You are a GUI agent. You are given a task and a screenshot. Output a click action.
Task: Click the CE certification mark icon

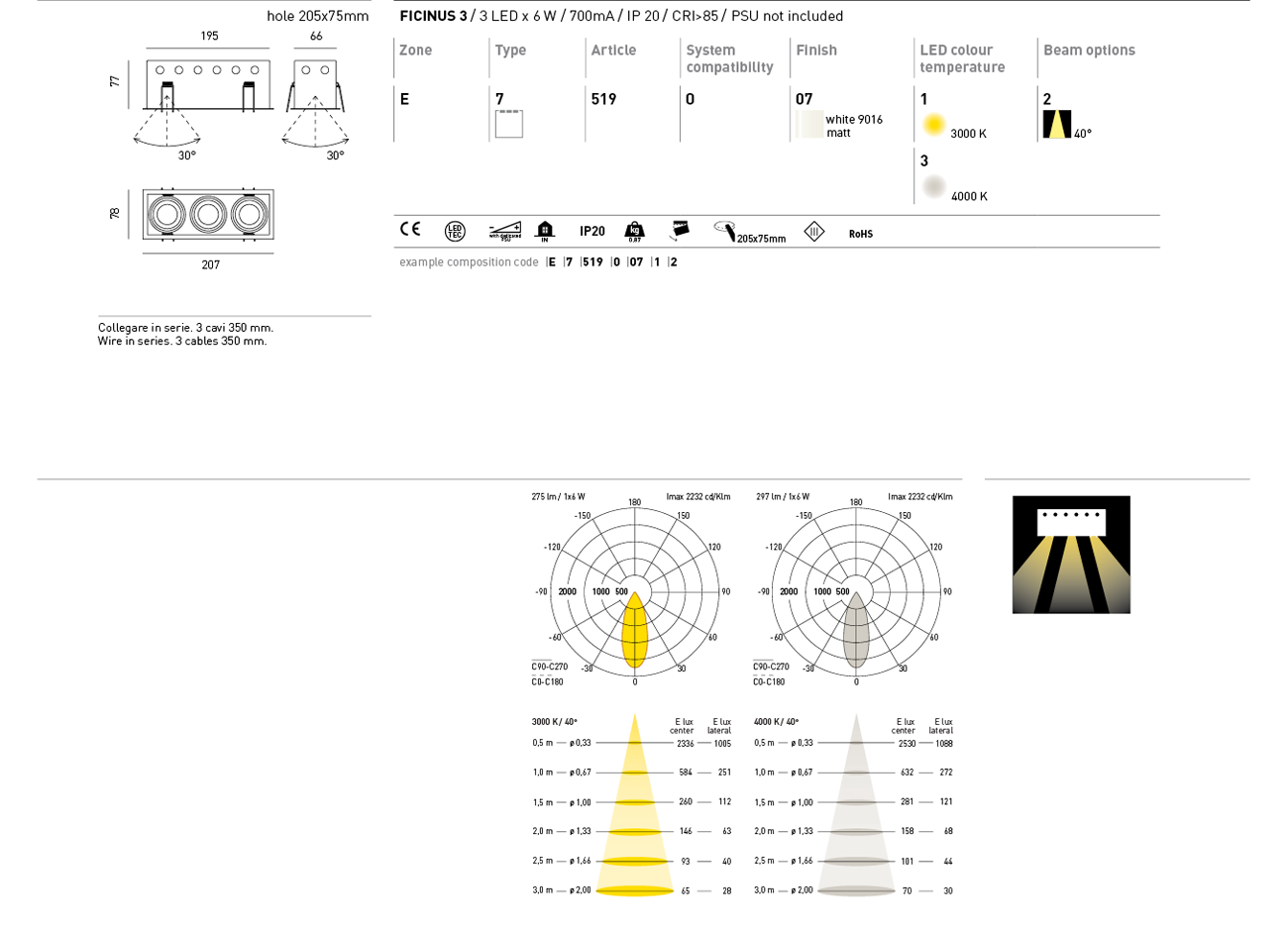409,230
